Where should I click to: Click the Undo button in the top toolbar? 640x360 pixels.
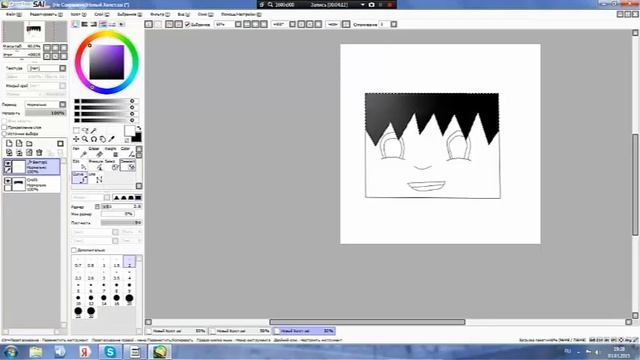tap(149, 24)
